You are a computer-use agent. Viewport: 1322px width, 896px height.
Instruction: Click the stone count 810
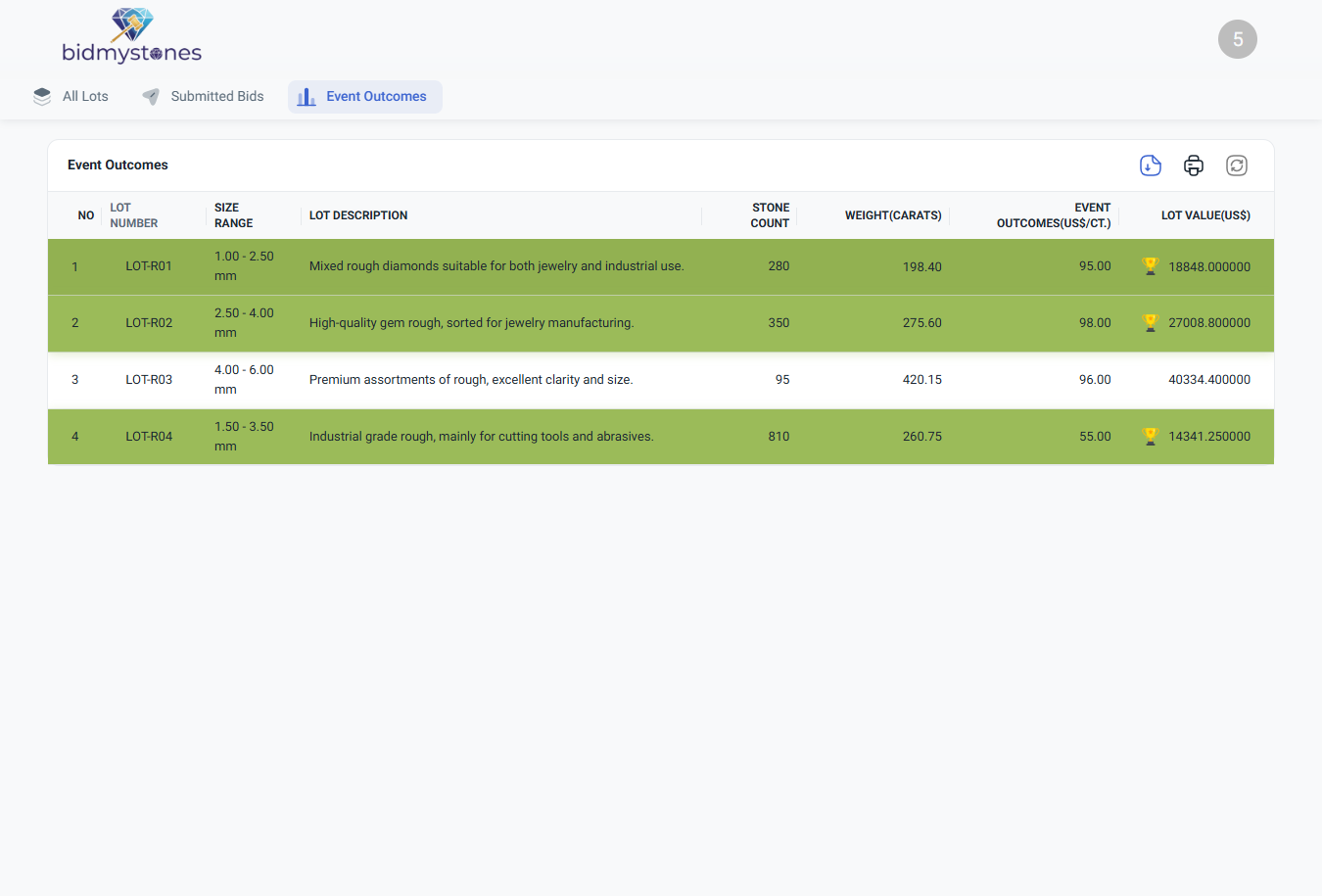coord(779,437)
